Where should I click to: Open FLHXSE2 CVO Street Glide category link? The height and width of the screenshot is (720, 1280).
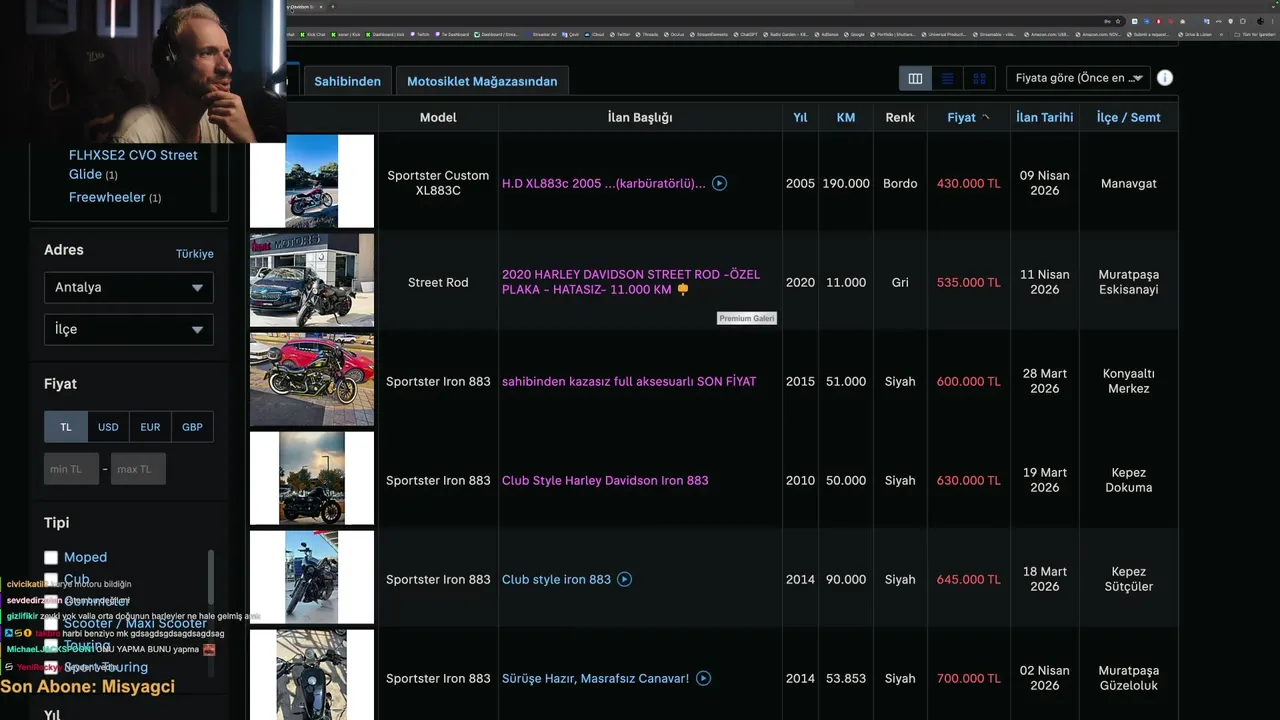(133, 164)
